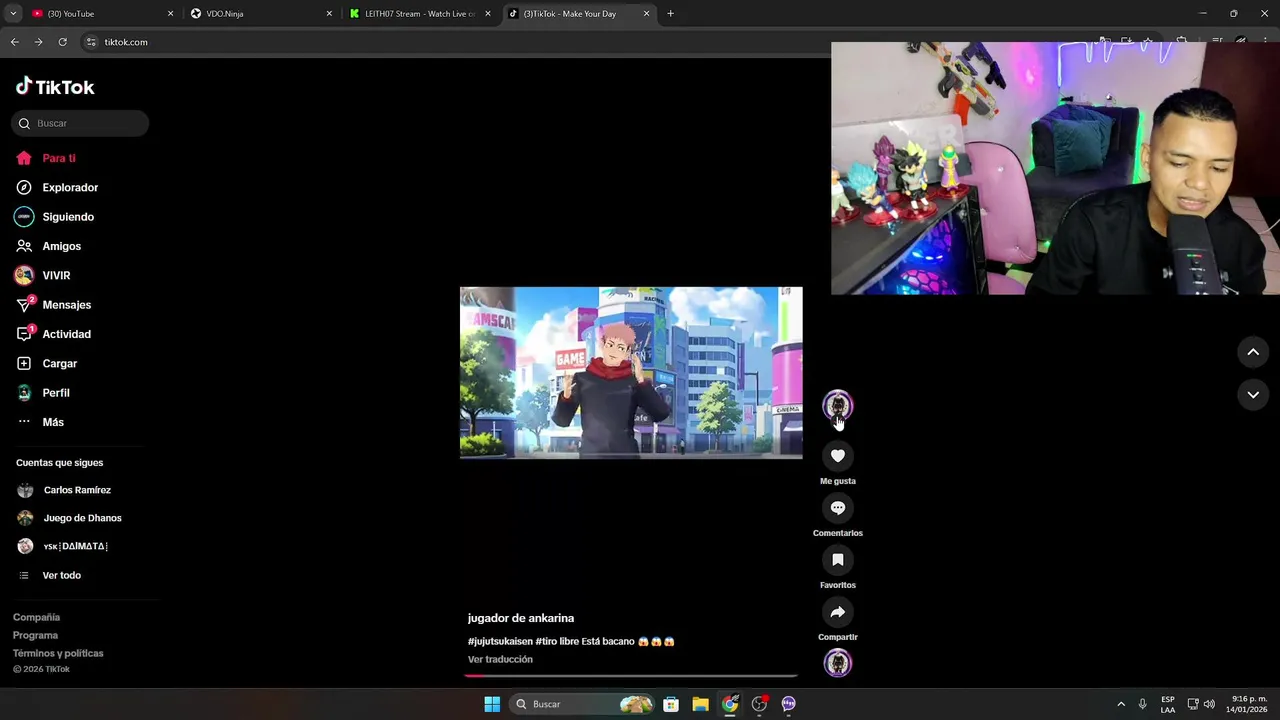Click the creator avatar beside the video

coord(838,405)
